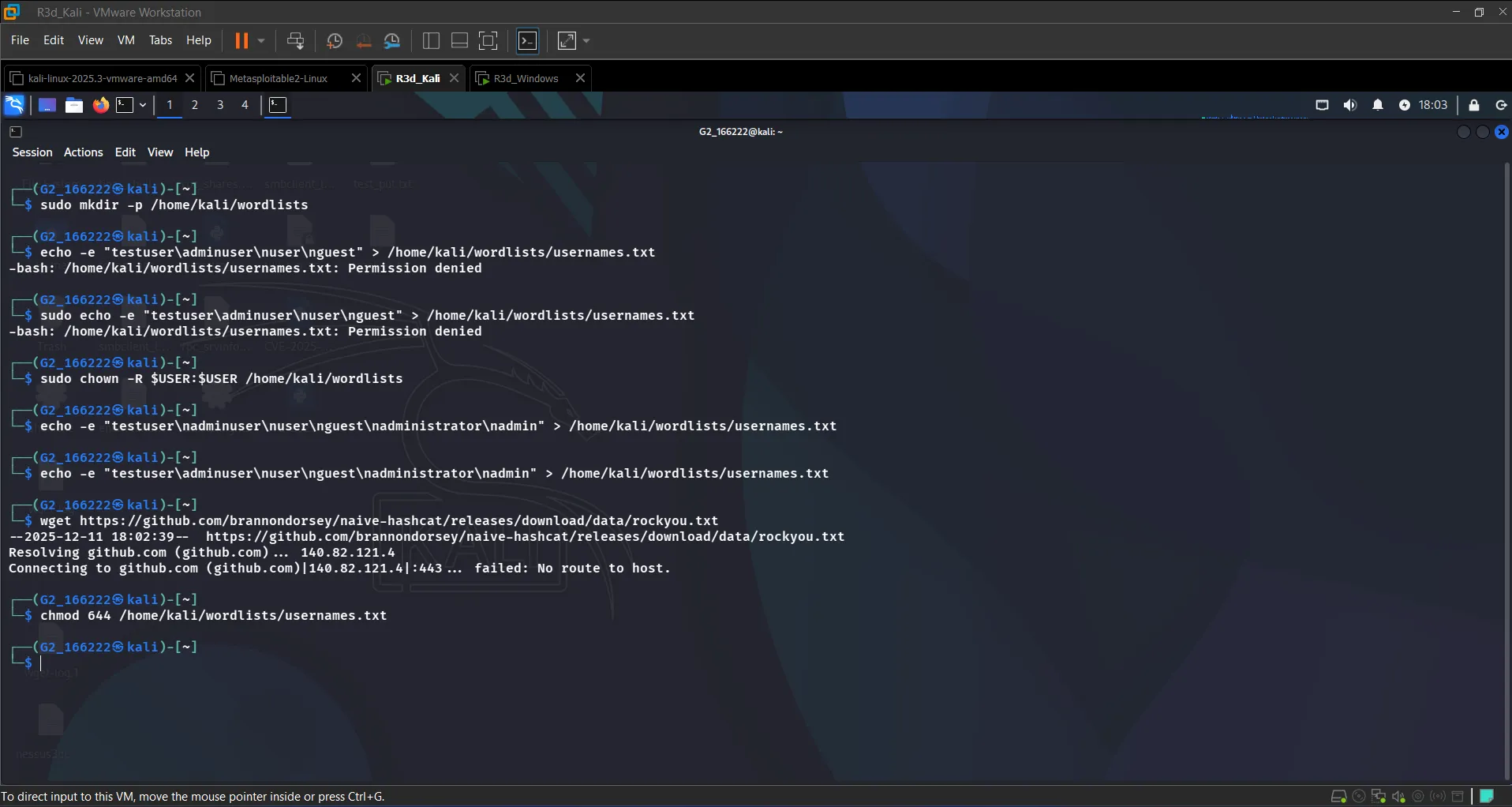
Task: Click the show desktop panel icon
Action: point(47,105)
